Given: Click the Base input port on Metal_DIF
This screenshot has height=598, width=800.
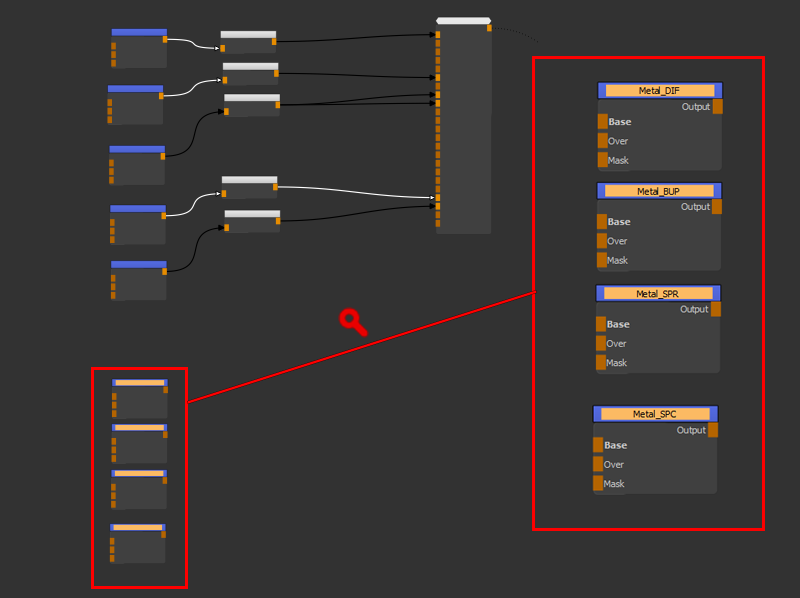Looking at the screenshot, I should 602,122.
